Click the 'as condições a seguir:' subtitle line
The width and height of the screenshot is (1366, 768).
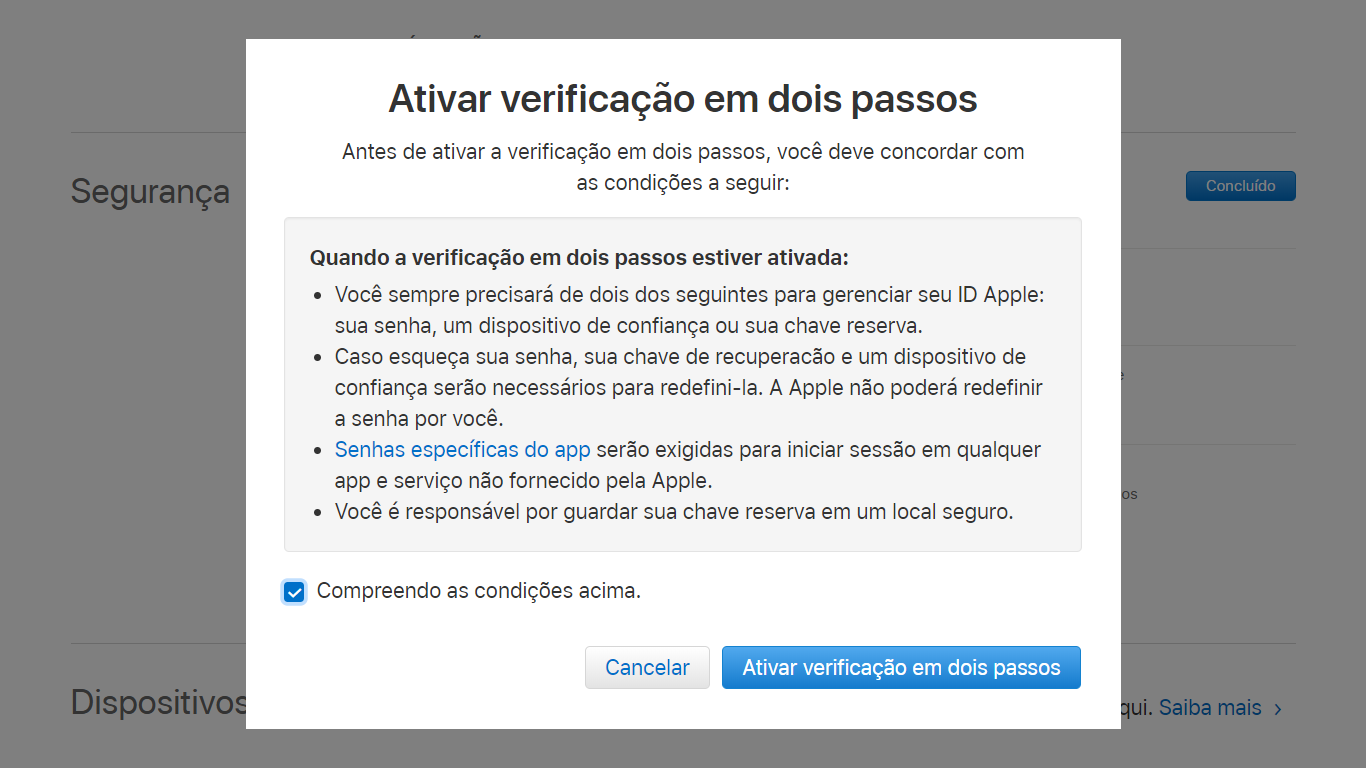click(x=683, y=184)
